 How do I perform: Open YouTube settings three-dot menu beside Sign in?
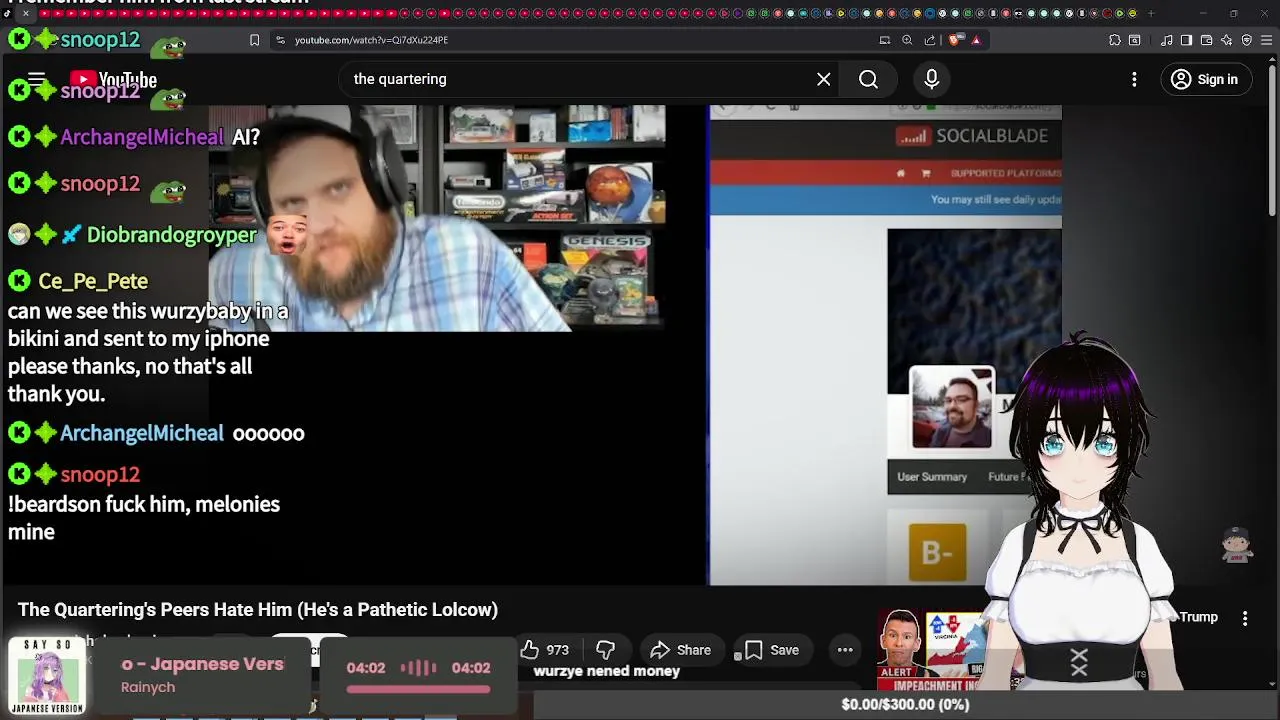pyautogui.click(x=1134, y=79)
